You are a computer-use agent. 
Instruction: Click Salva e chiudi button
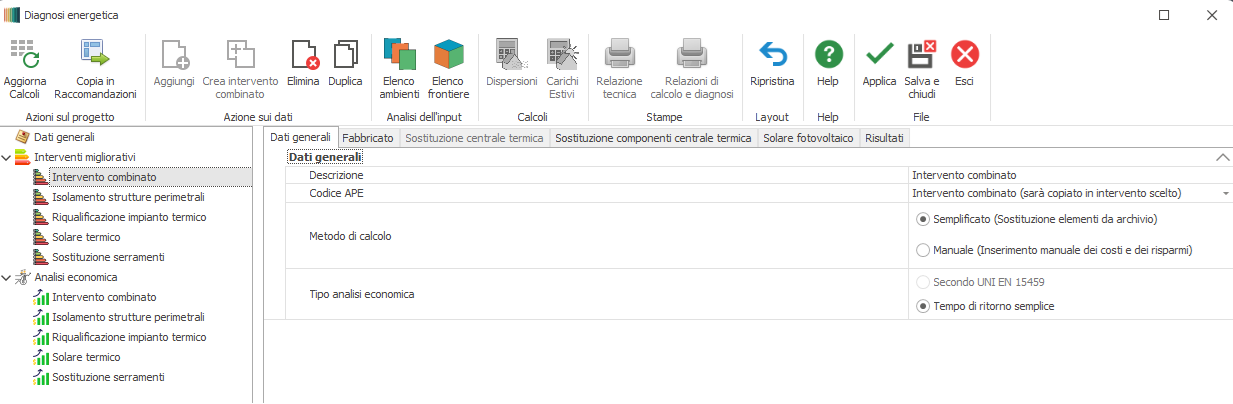point(920,54)
